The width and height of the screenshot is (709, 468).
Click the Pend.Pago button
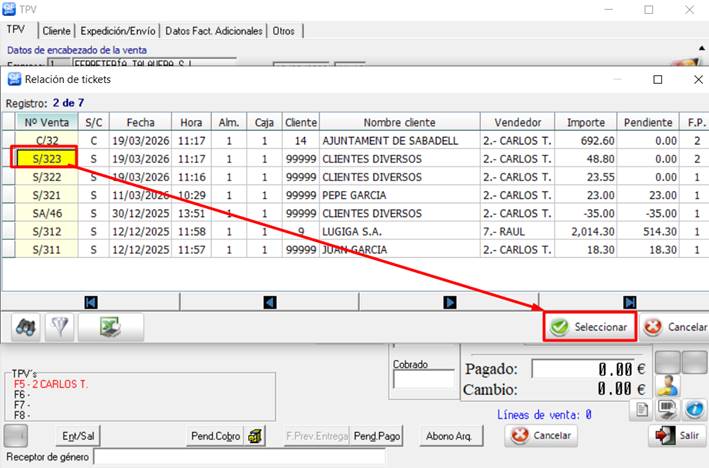tap(377, 435)
